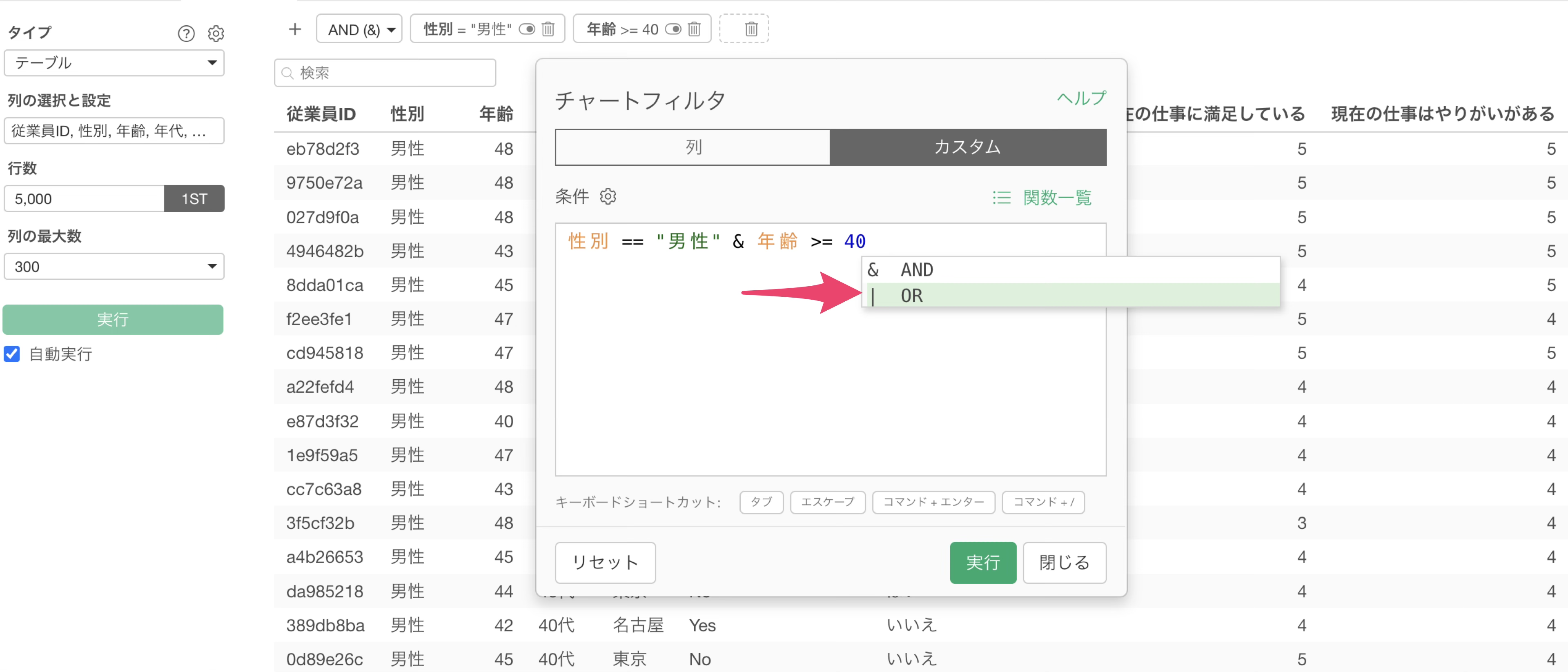
Task: Delete the 年齢 >= 40 filter
Action: click(694, 29)
